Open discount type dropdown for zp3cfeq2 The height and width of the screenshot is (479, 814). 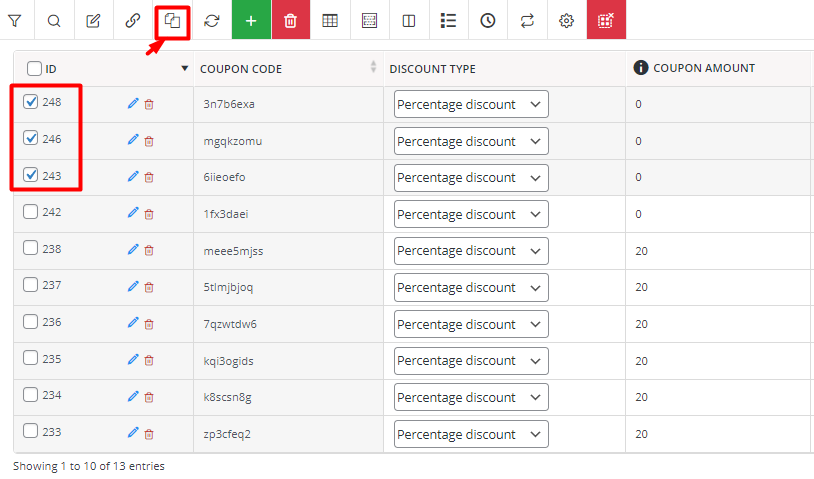[x=471, y=434]
